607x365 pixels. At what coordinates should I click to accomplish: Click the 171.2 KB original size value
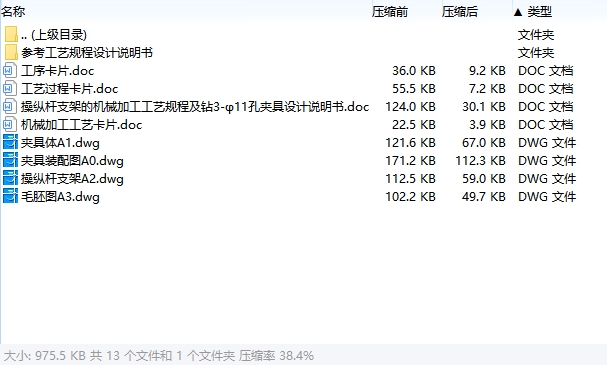pos(410,161)
